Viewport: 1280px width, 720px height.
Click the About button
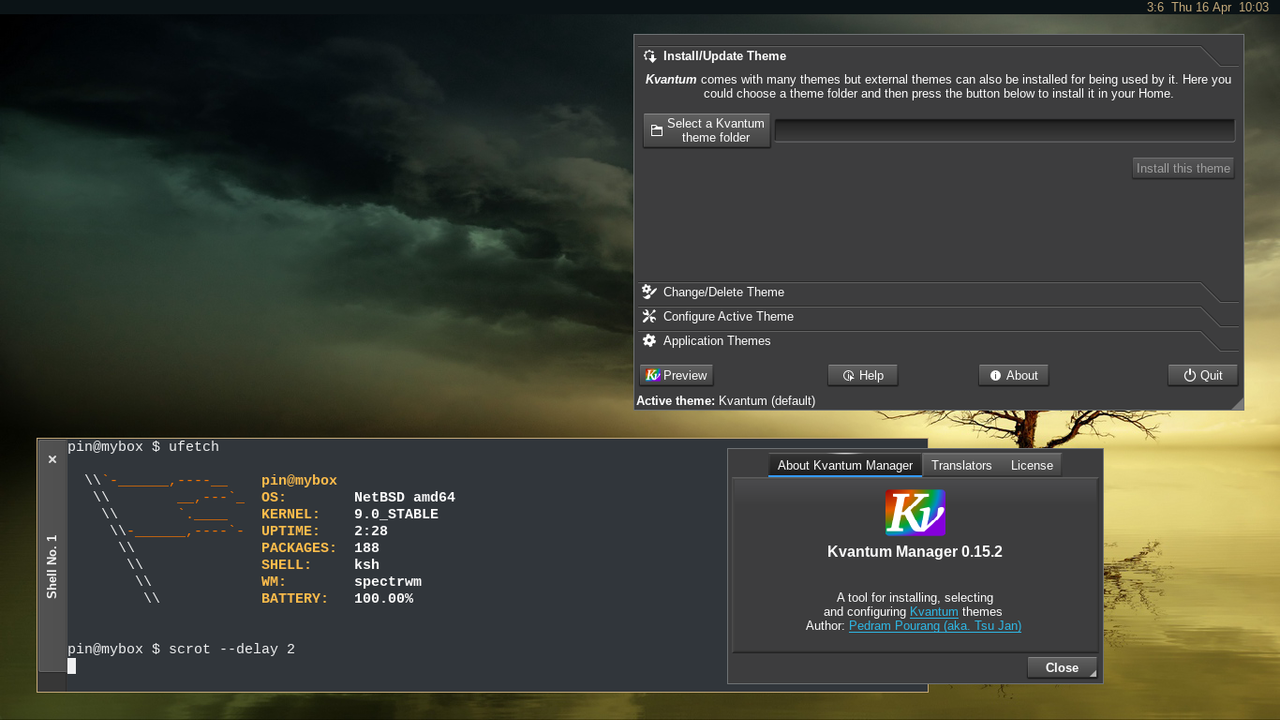point(1013,375)
